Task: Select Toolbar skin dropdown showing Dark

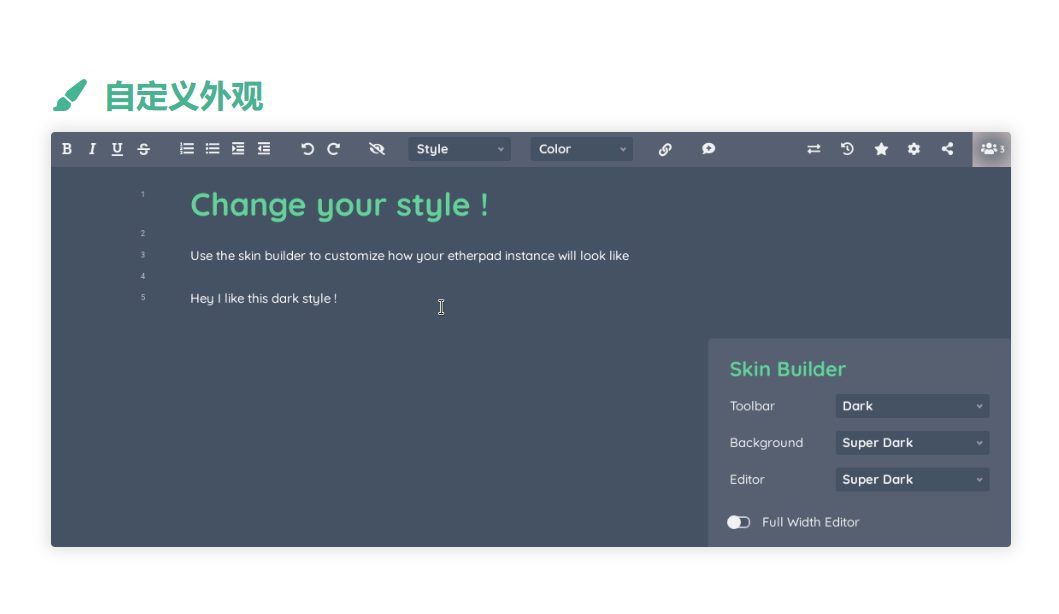Action: (912, 406)
